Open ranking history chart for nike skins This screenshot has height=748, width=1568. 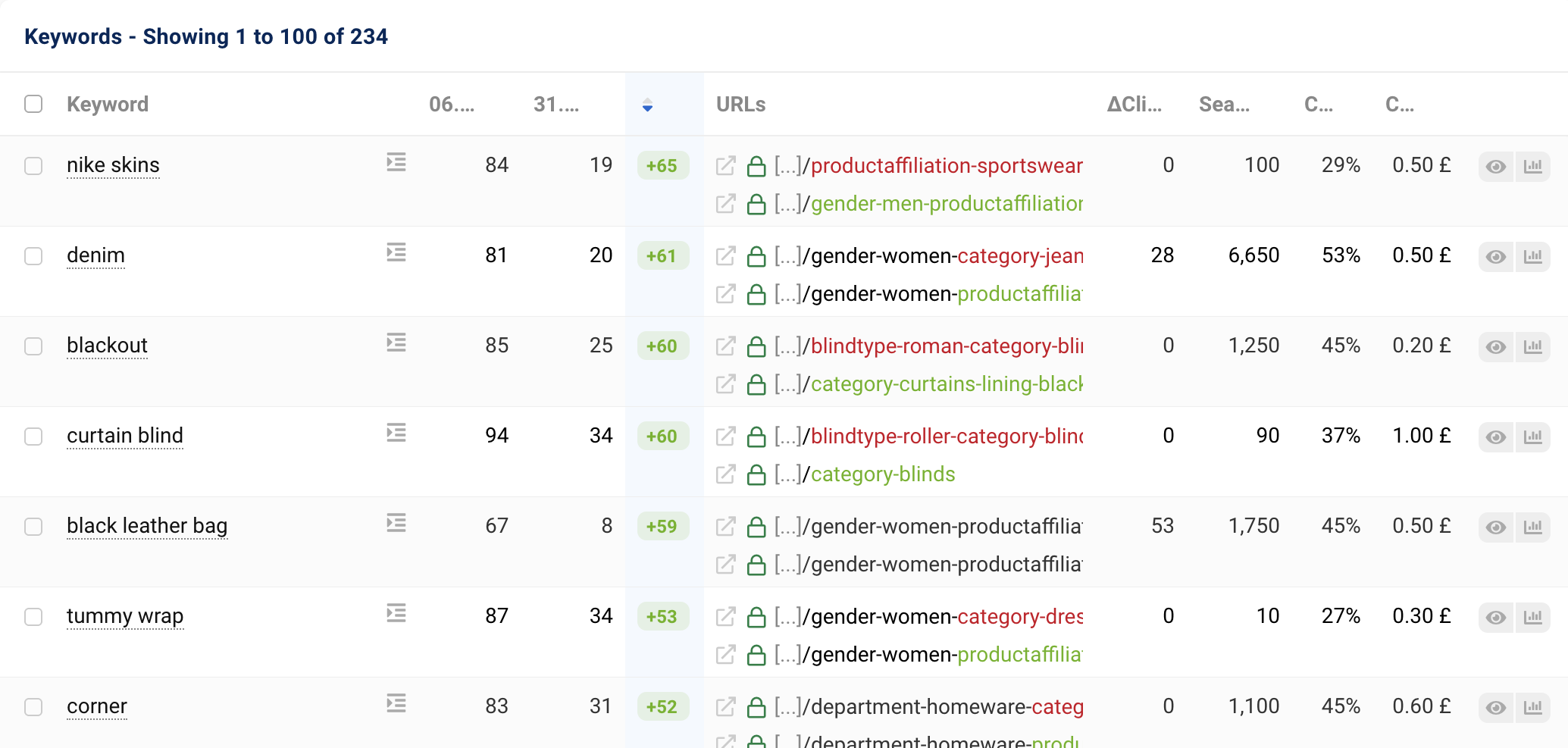pos(1532,167)
